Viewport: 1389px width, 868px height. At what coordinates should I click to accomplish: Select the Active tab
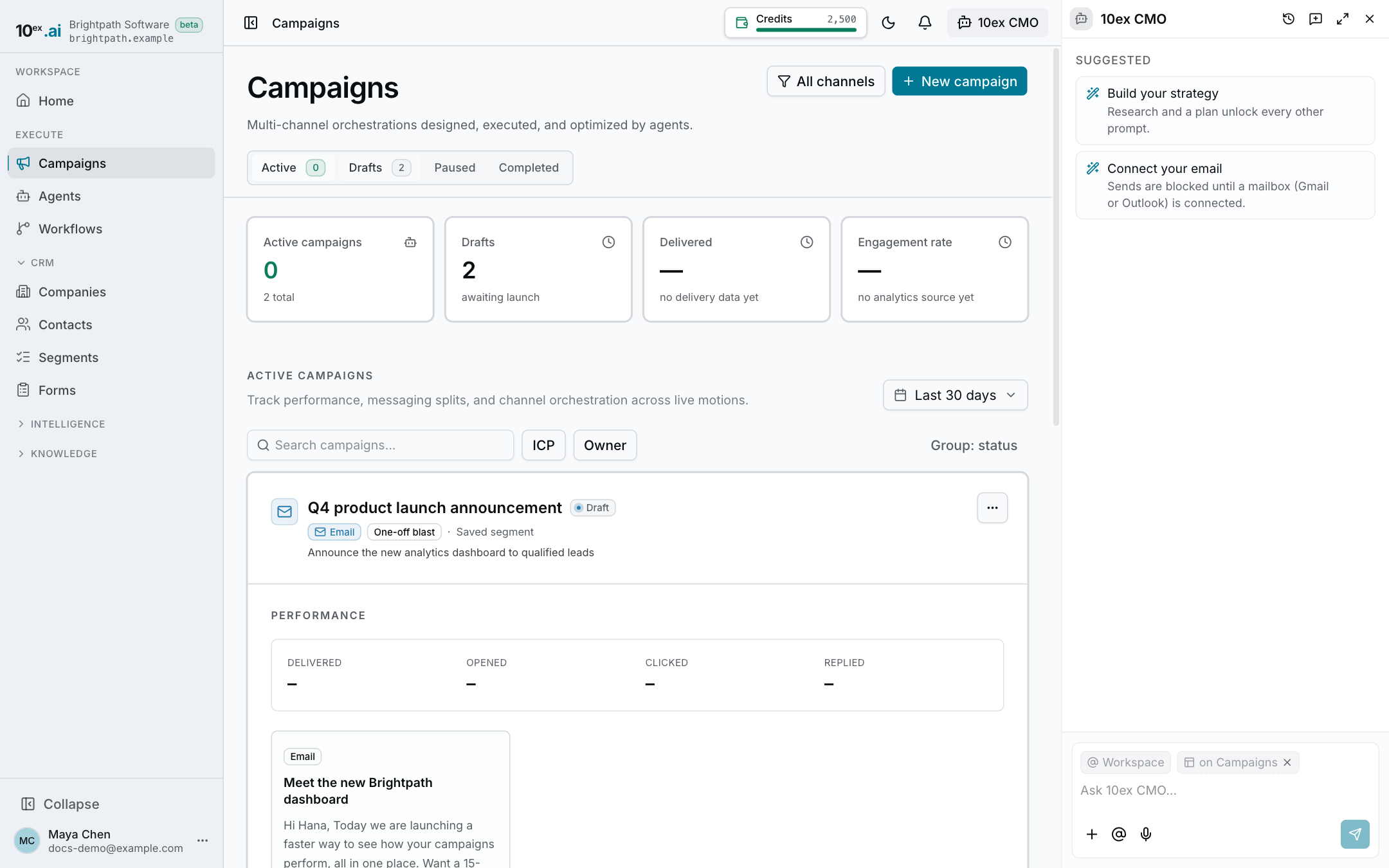293,168
